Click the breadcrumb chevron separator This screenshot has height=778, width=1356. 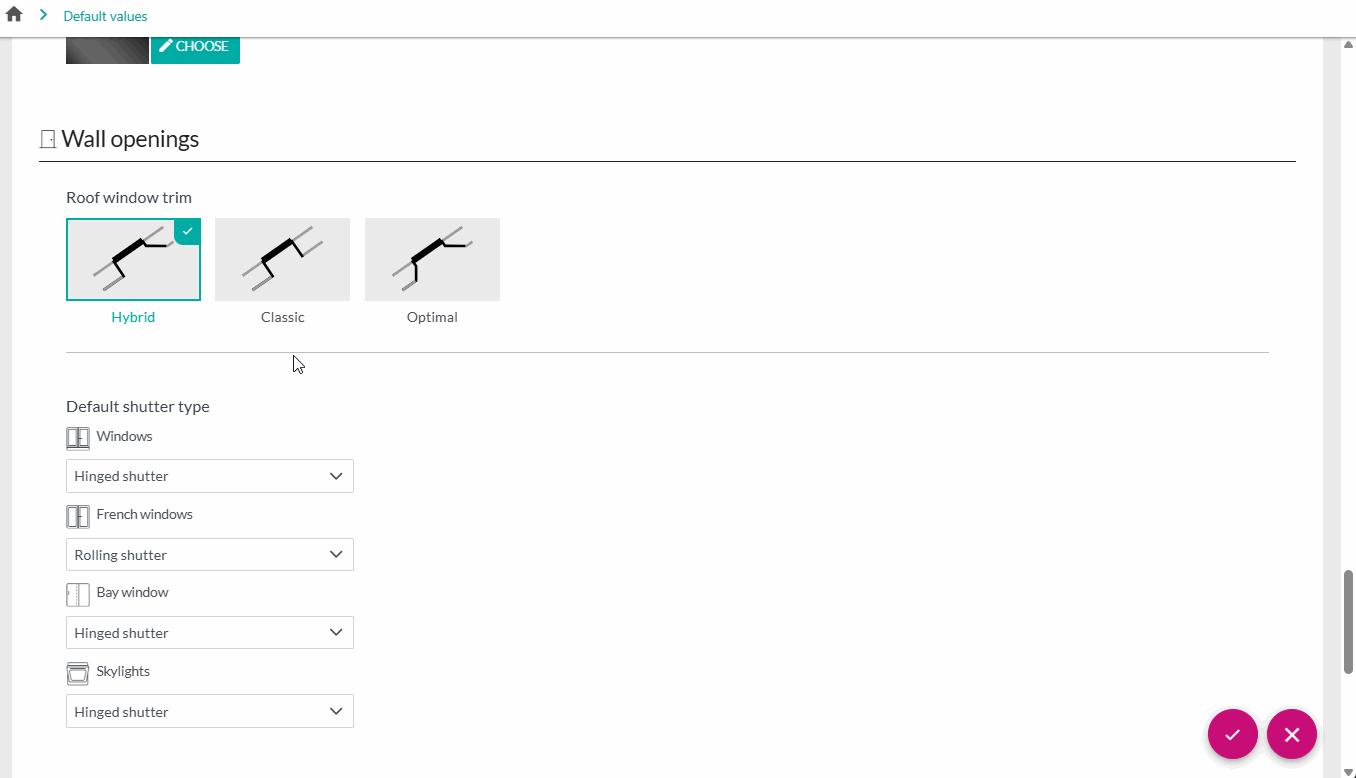(x=43, y=15)
